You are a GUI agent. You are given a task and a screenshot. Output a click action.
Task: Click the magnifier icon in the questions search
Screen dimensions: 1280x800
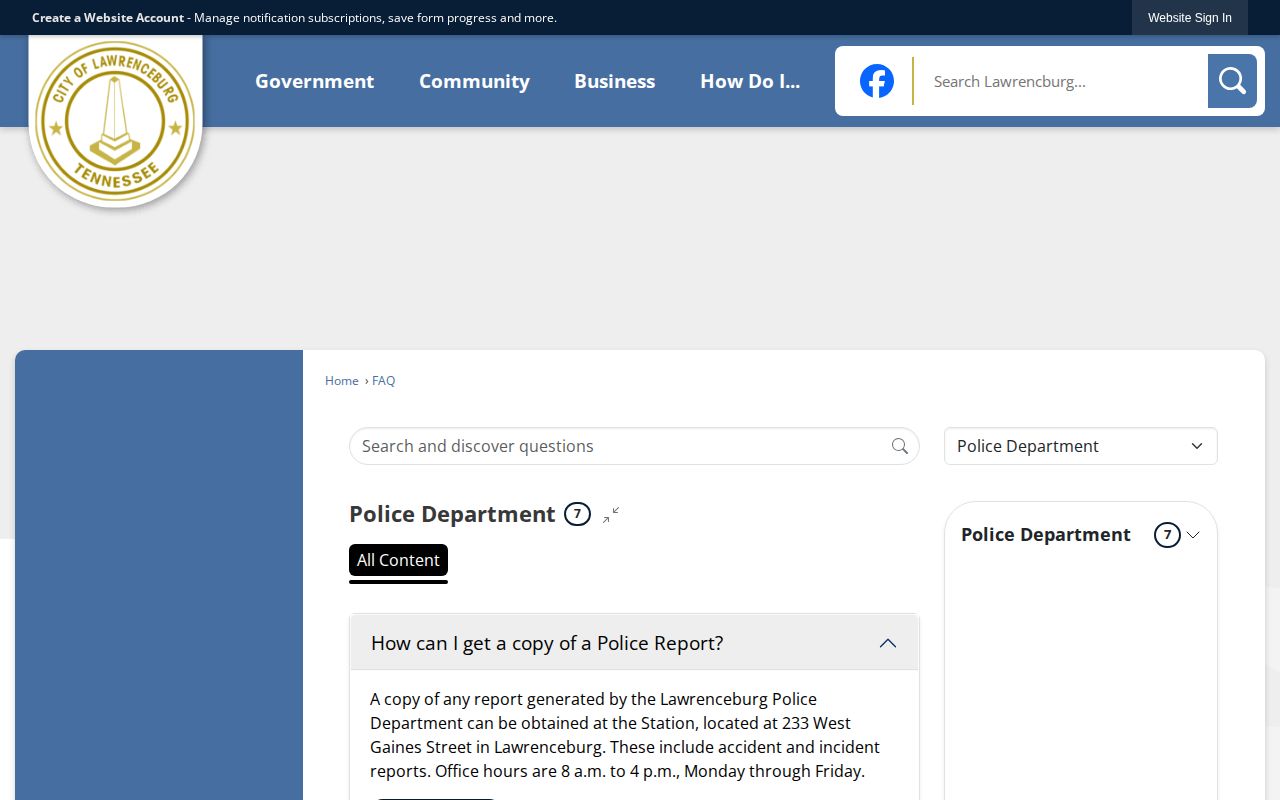point(900,446)
